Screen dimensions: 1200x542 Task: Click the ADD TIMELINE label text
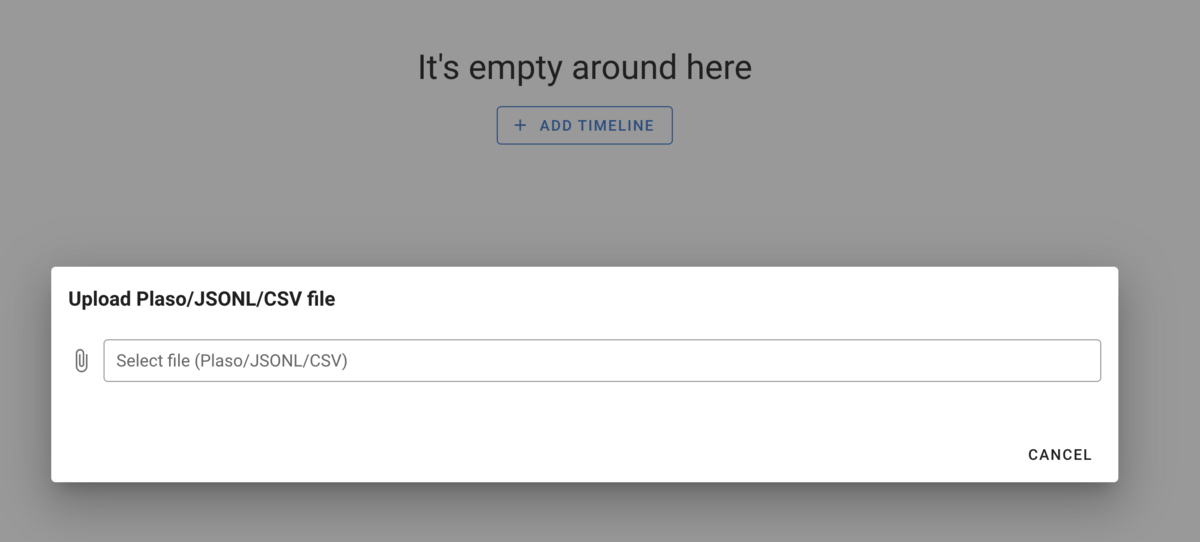coord(597,126)
